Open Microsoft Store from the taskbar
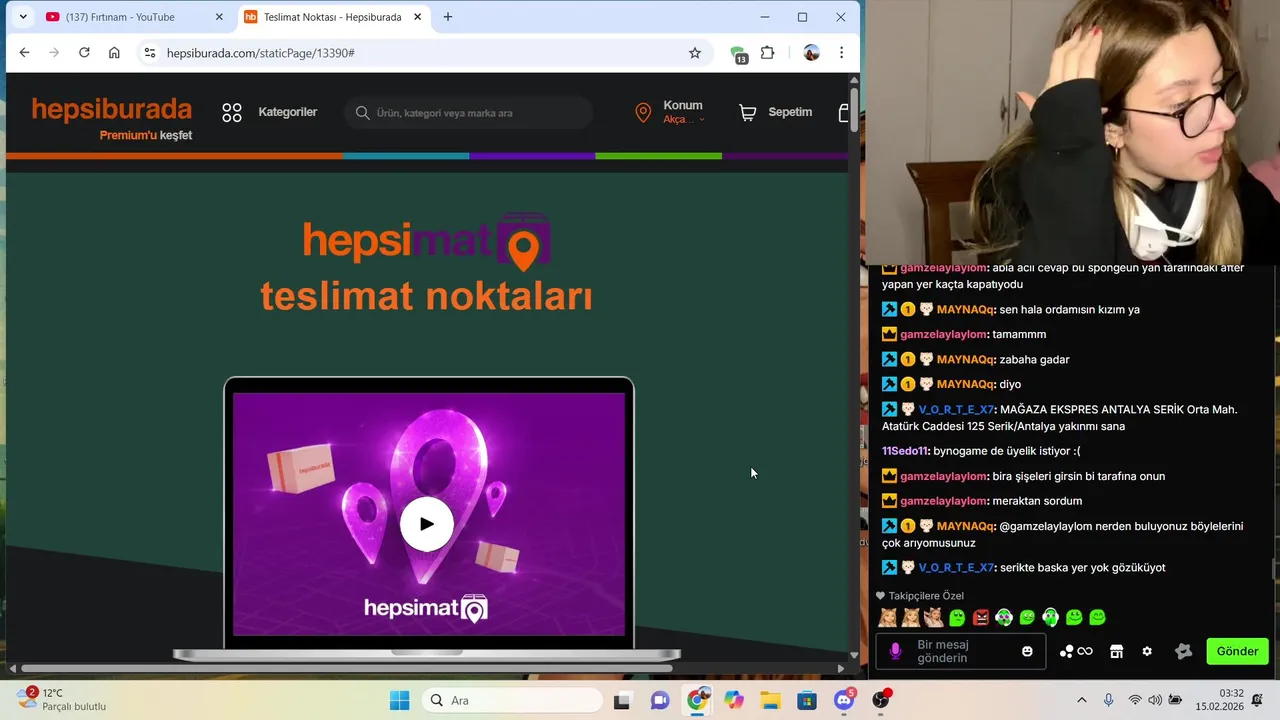This screenshot has height=720, width=1280. pos(807,700)
